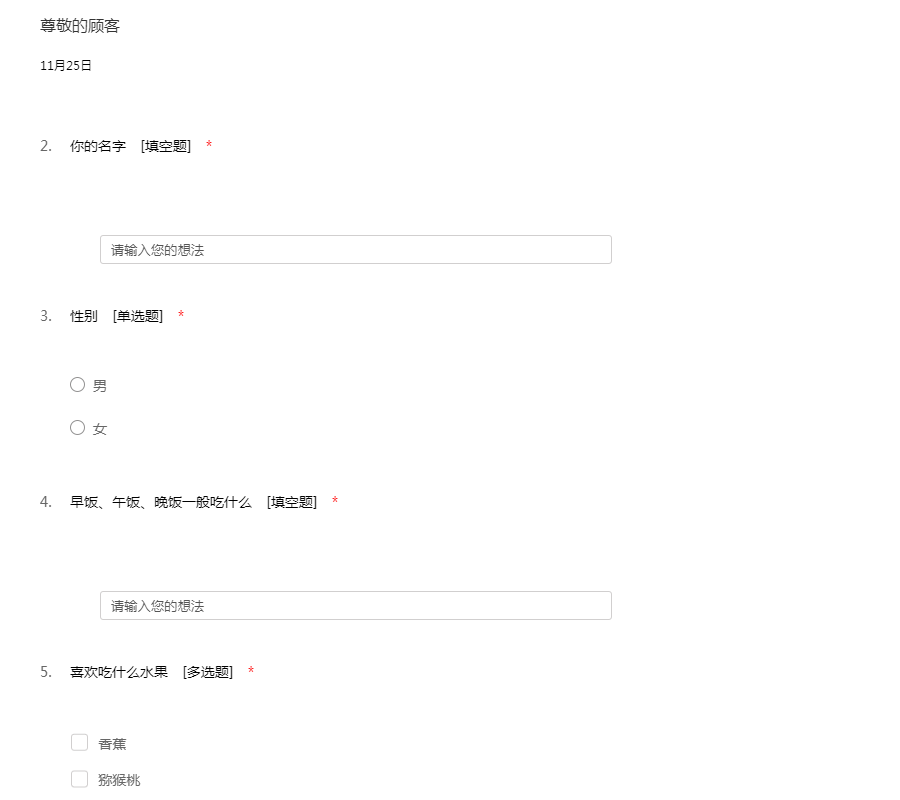This screenshot has width=900, height=800.
Task: Click the 猕猴桃 option label
Action: click(x=120, y=780)
